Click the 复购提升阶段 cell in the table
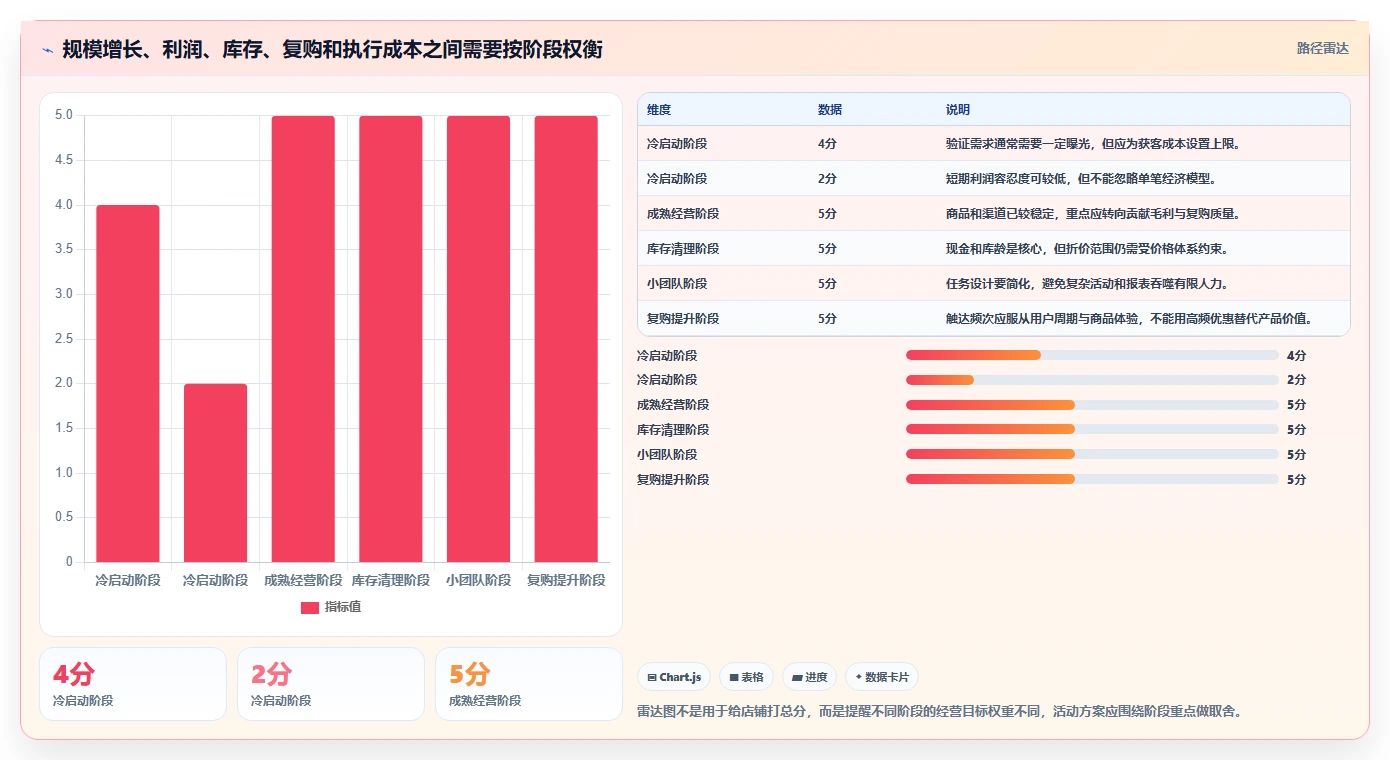The image size is (1390, 760). (x=683, y=319)
